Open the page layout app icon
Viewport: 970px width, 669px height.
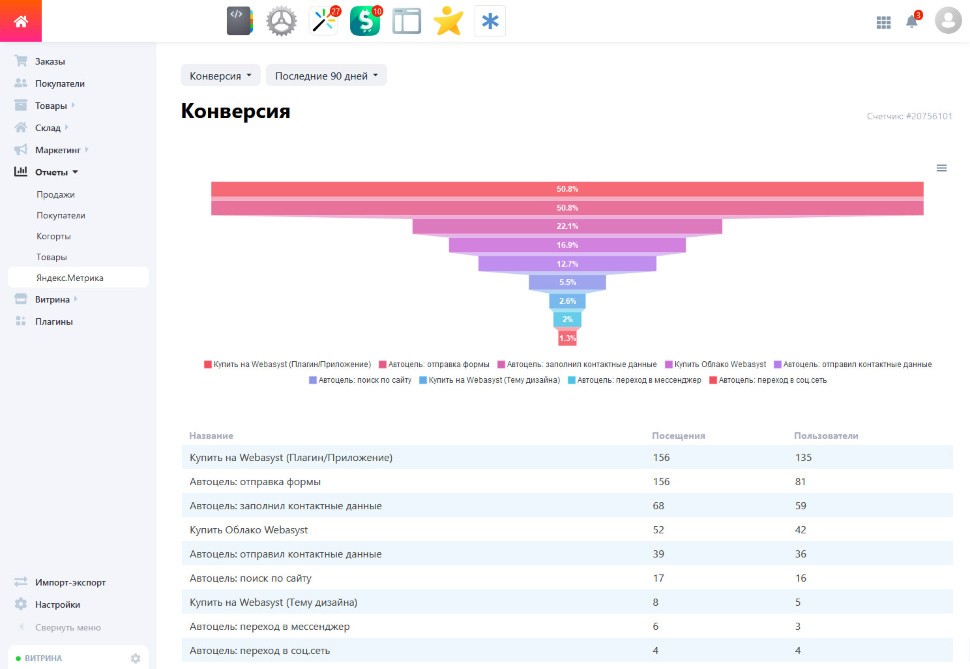pyautogui.click(x=406, y=21)
